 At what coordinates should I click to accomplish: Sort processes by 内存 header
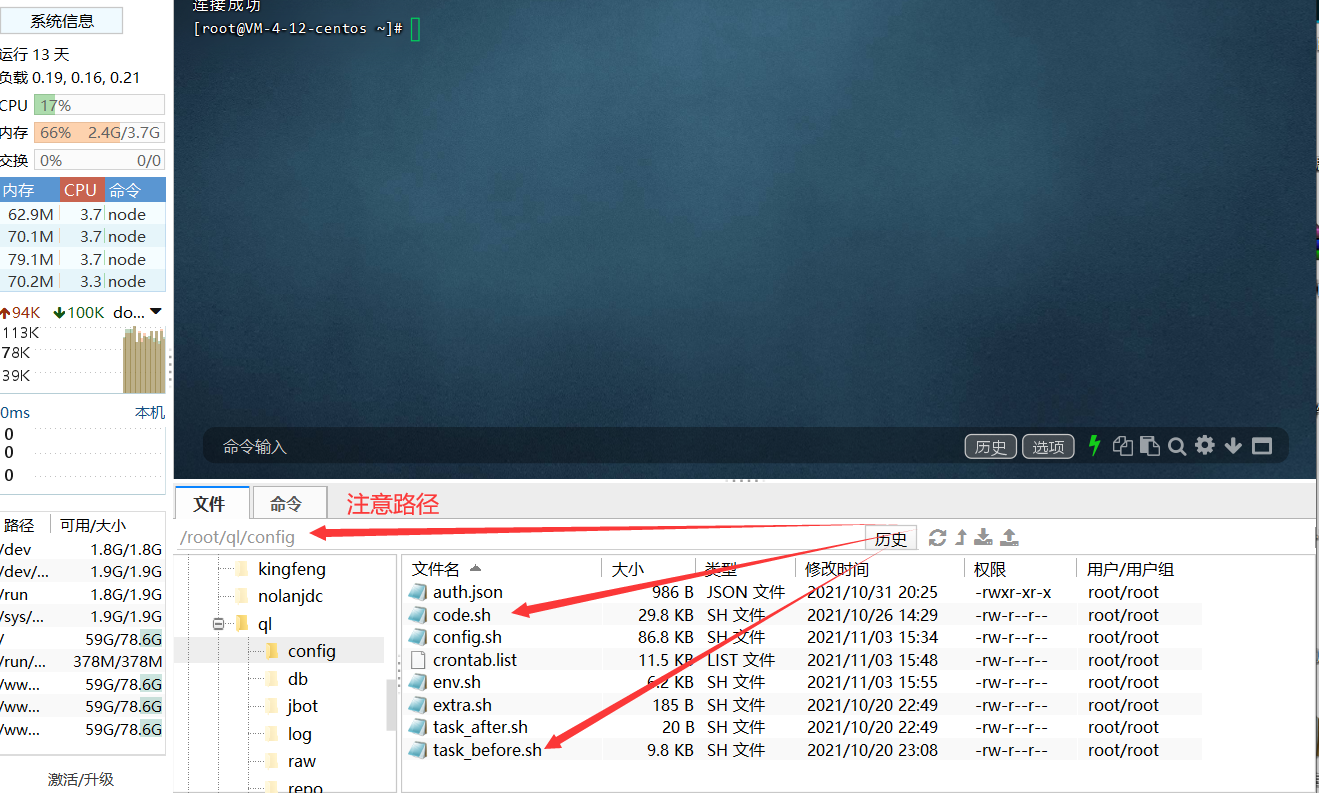pyautogui.click(x=29, y=190)
